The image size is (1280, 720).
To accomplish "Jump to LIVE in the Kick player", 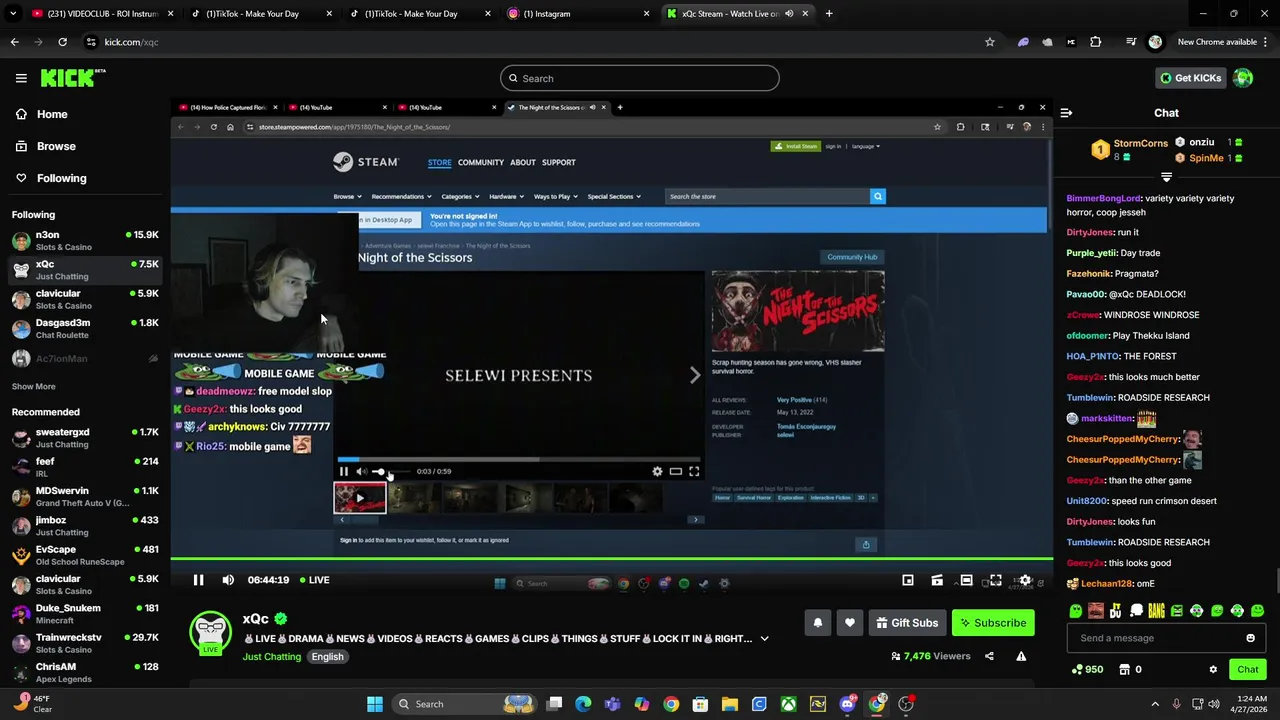I will 313,580.
